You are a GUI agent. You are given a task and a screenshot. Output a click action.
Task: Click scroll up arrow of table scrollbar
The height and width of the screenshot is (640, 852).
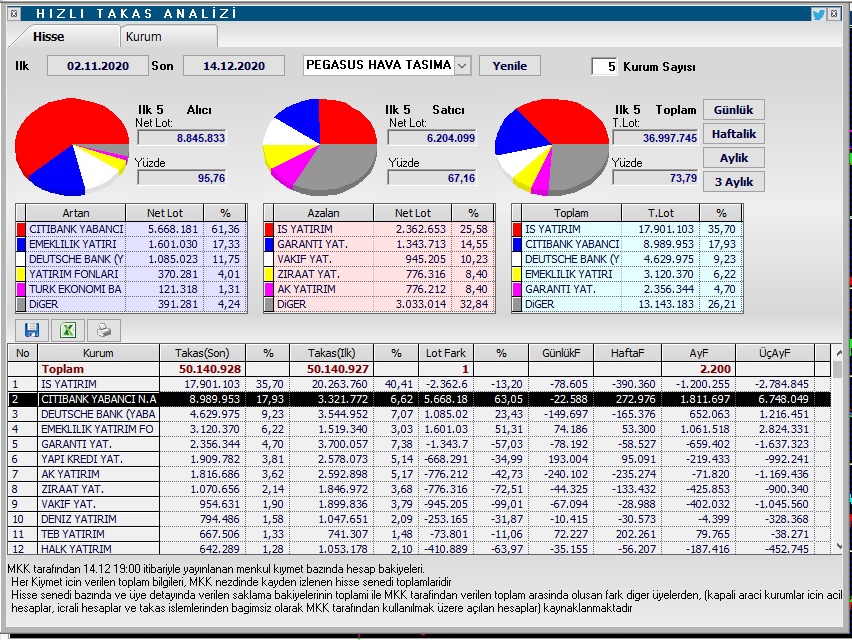pyautogui.click(x=838, y=353)
